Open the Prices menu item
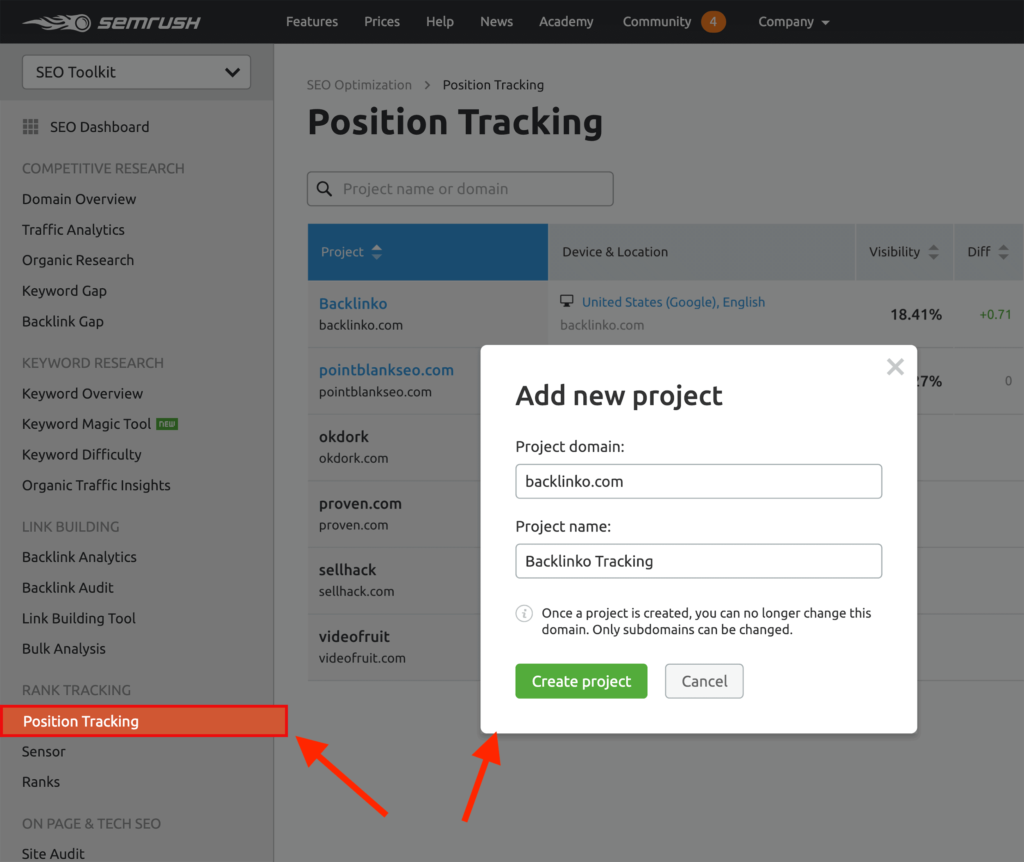The image size is (1024, 862). pos(382,22)
